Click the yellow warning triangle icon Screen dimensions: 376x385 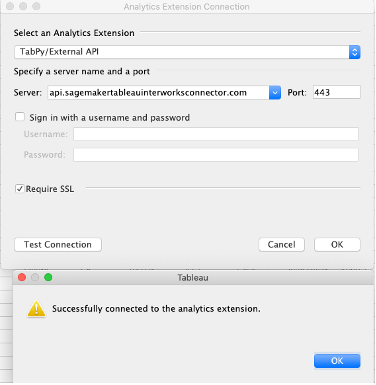(36, 308)
